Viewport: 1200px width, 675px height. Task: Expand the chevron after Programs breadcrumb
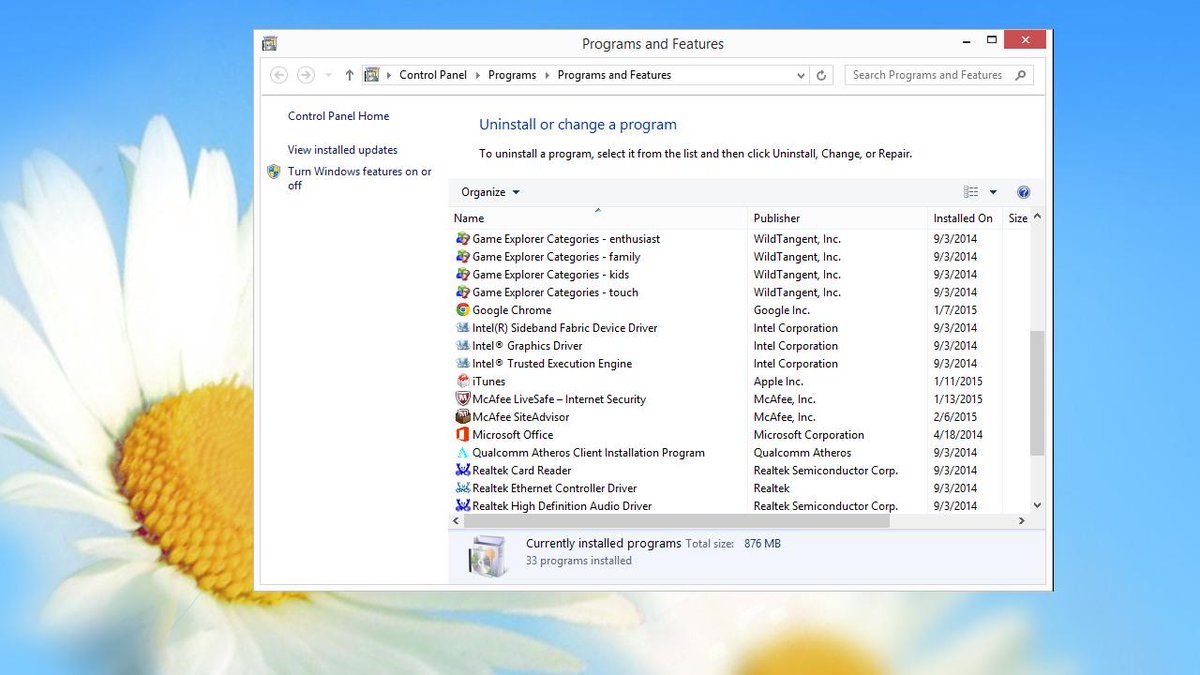coord(547,75)
